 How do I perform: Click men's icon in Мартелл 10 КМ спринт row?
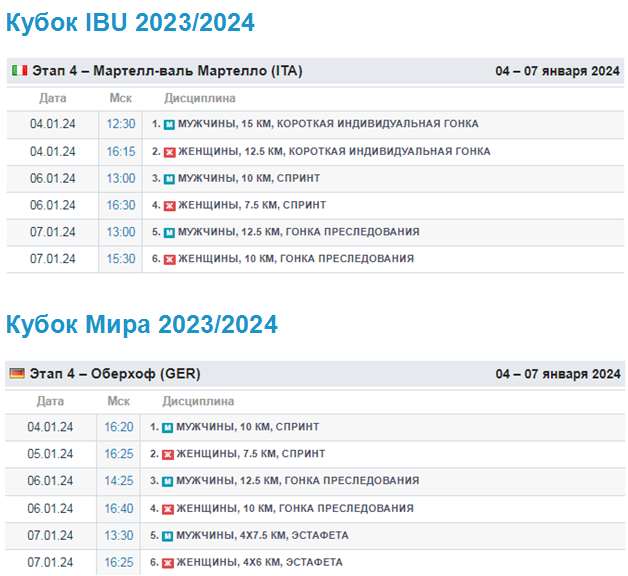click(169, 179)
